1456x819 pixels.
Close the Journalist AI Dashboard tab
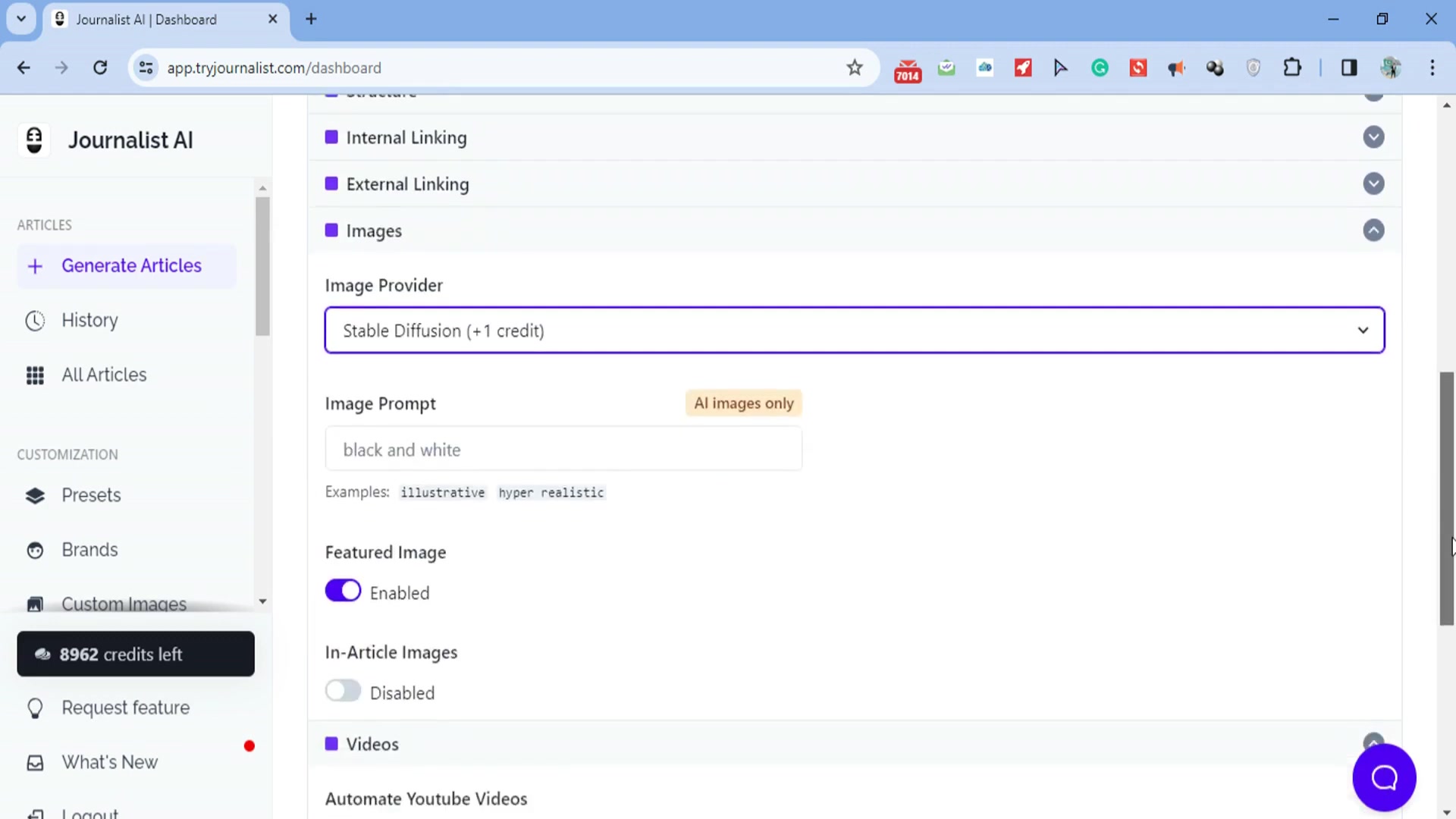[x=273, y=19]
